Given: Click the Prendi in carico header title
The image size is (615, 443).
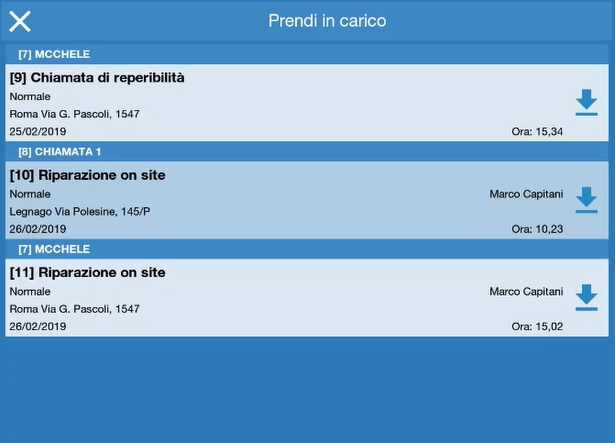Looking at the screenshot, I should click(x=327, y=21).
